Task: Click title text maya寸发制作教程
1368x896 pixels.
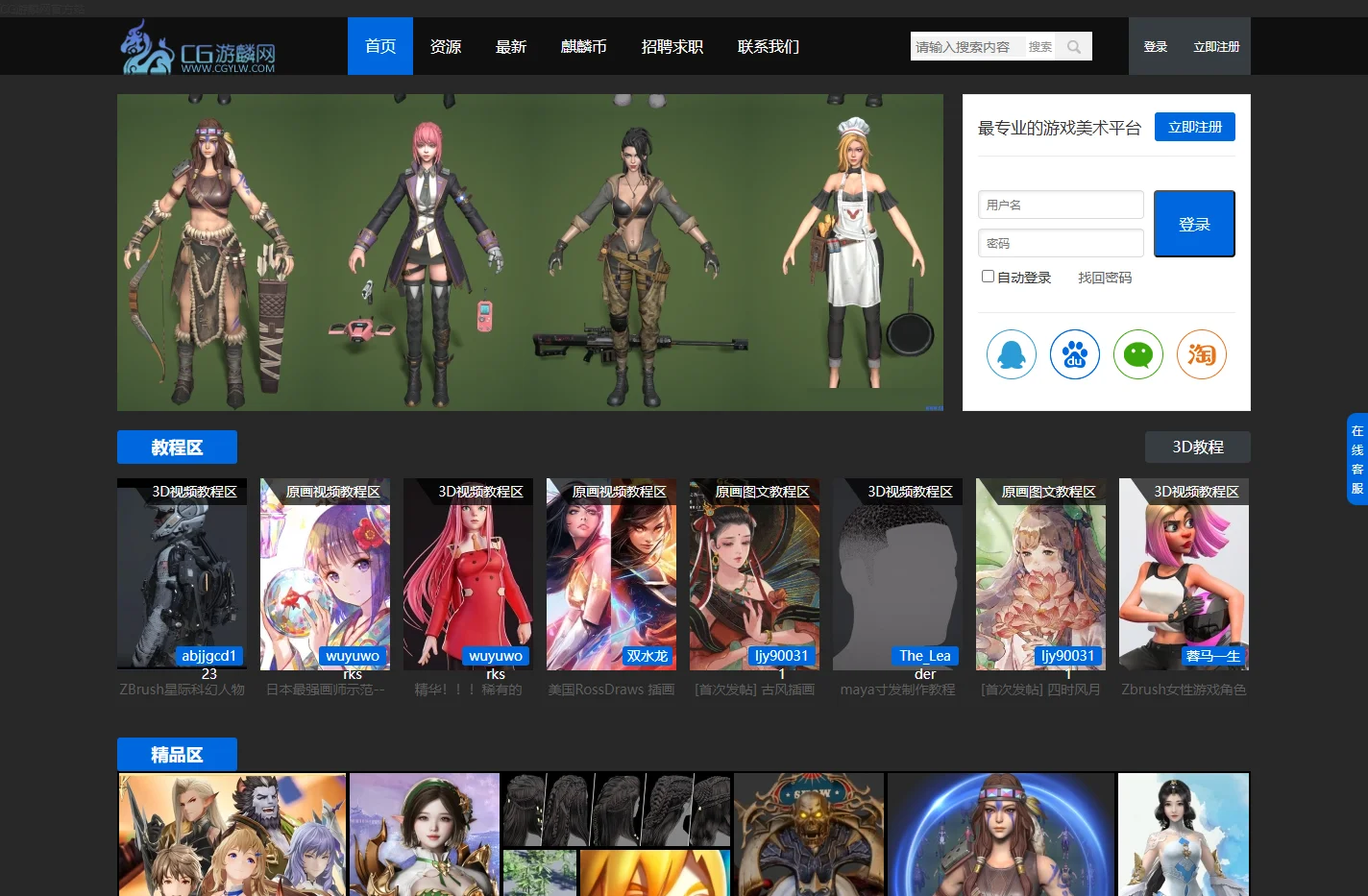Action: point(897,690)
